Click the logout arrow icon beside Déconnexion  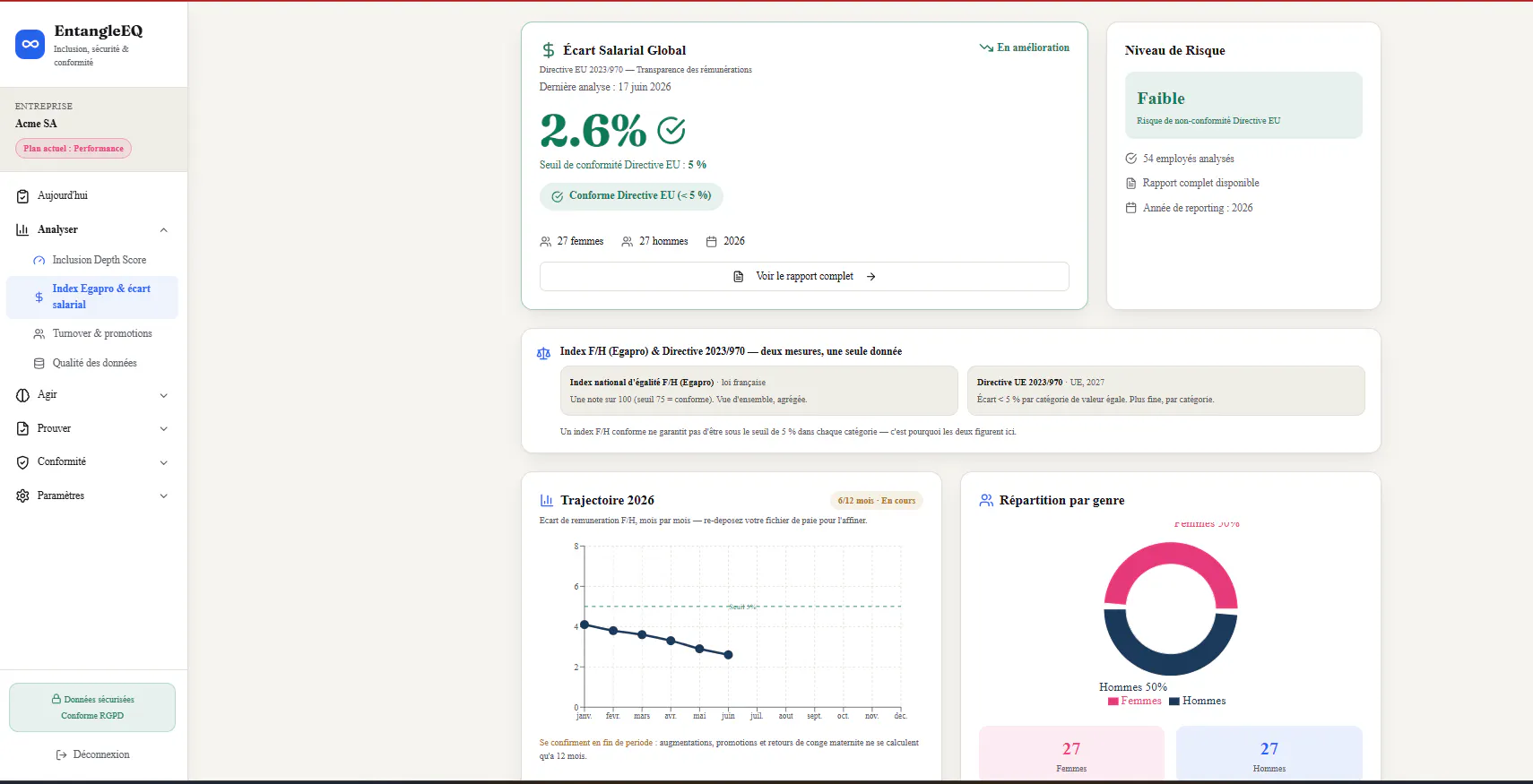pos(62,755)
